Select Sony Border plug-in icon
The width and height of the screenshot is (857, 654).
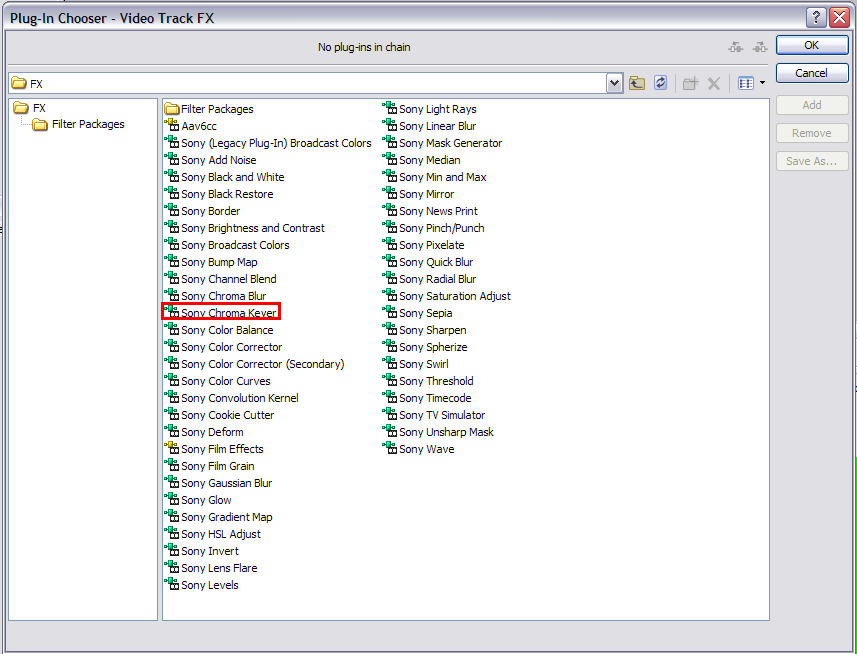172,210
